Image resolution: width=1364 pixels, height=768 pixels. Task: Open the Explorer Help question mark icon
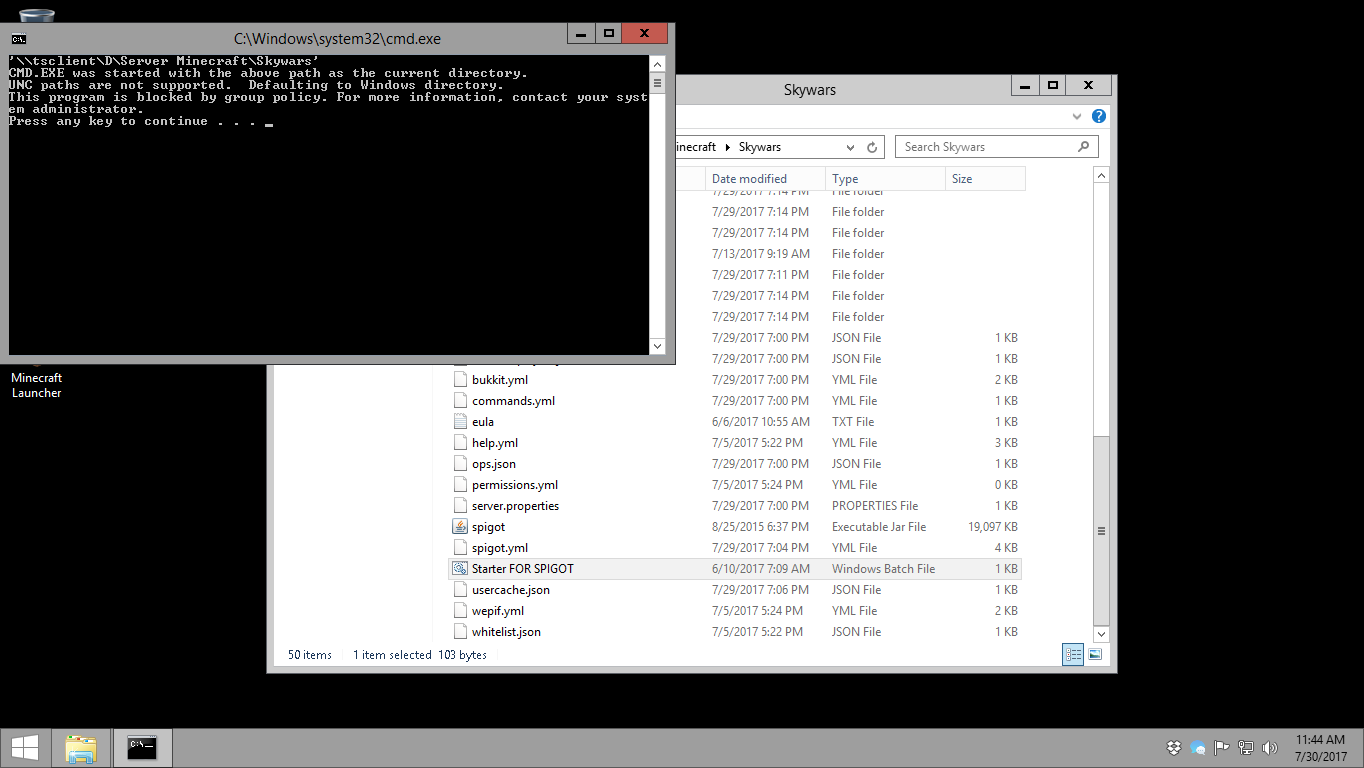(1098, 116)
